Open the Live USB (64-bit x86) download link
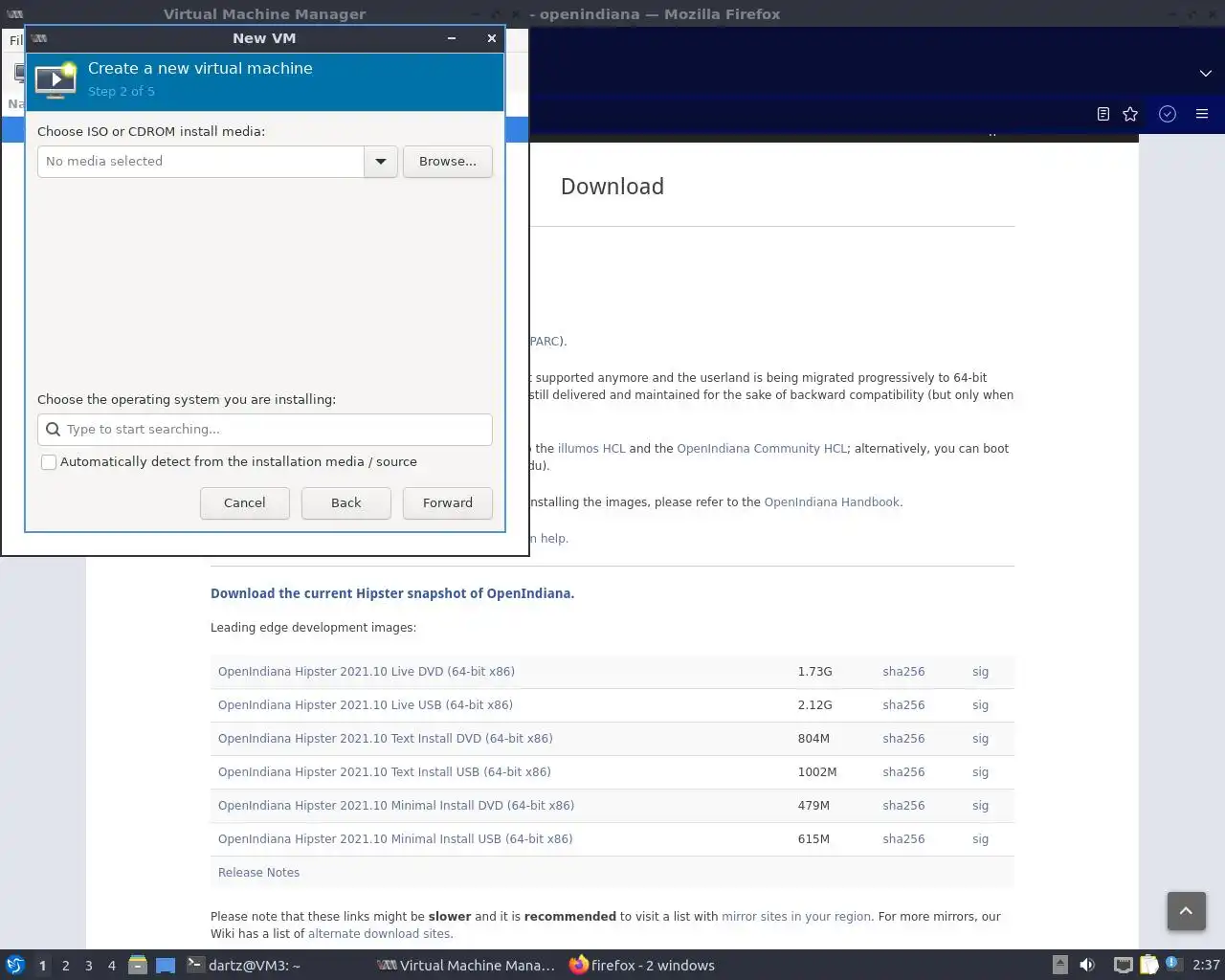Viewport: 1225px width, 980px height. (x=366, y=705)
